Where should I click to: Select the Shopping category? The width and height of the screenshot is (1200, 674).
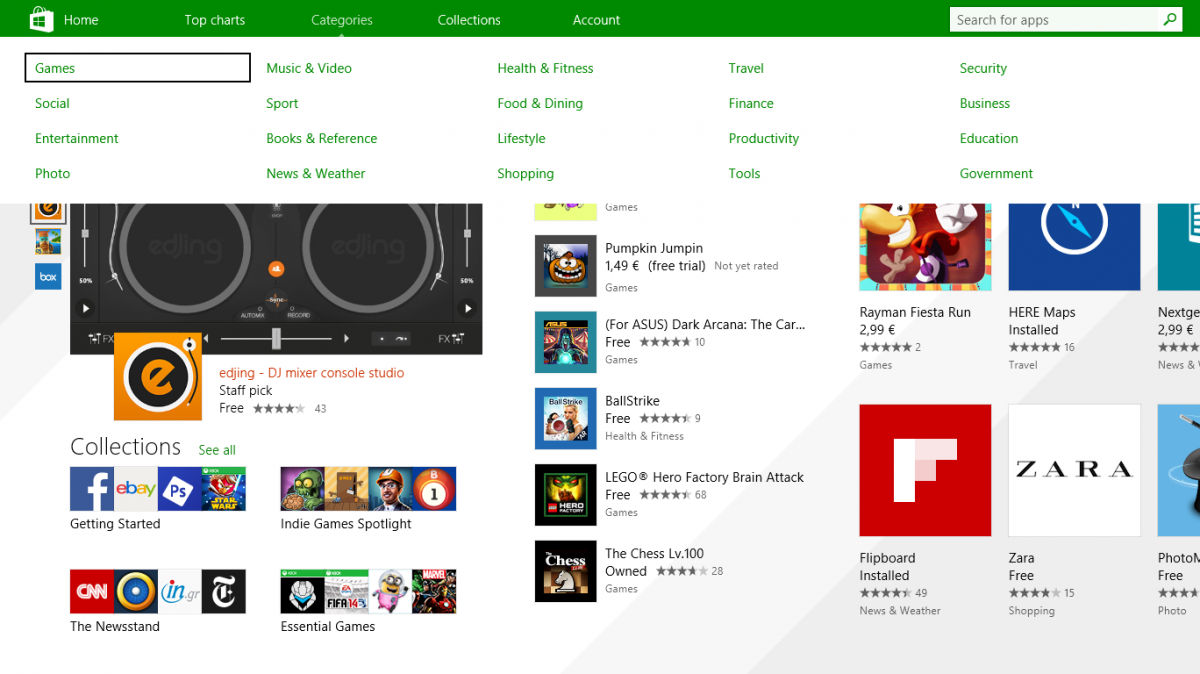tap(525, 173)
